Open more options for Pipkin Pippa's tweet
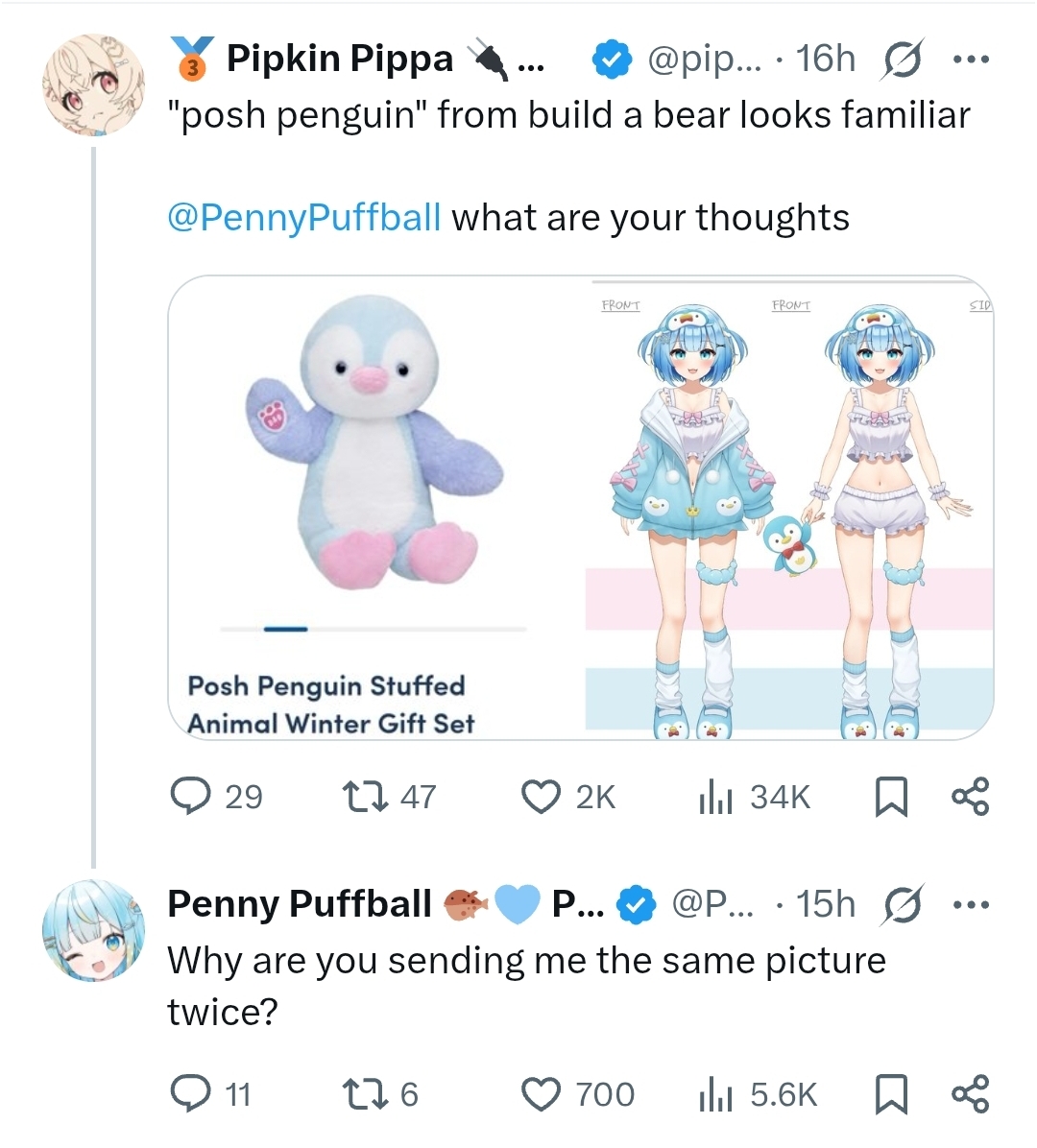Screen dimensions: 1037x1148 pos(971,60)
